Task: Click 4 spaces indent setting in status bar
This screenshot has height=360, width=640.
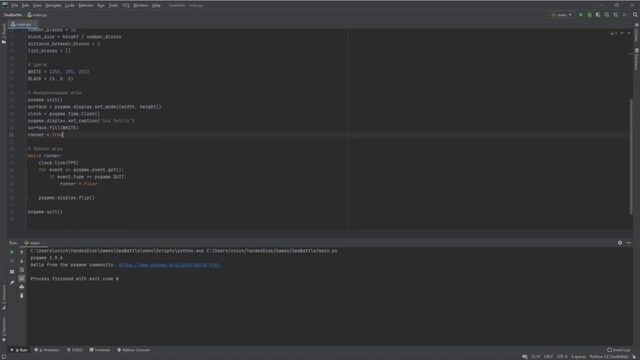Action: click(x=578, y=357)
